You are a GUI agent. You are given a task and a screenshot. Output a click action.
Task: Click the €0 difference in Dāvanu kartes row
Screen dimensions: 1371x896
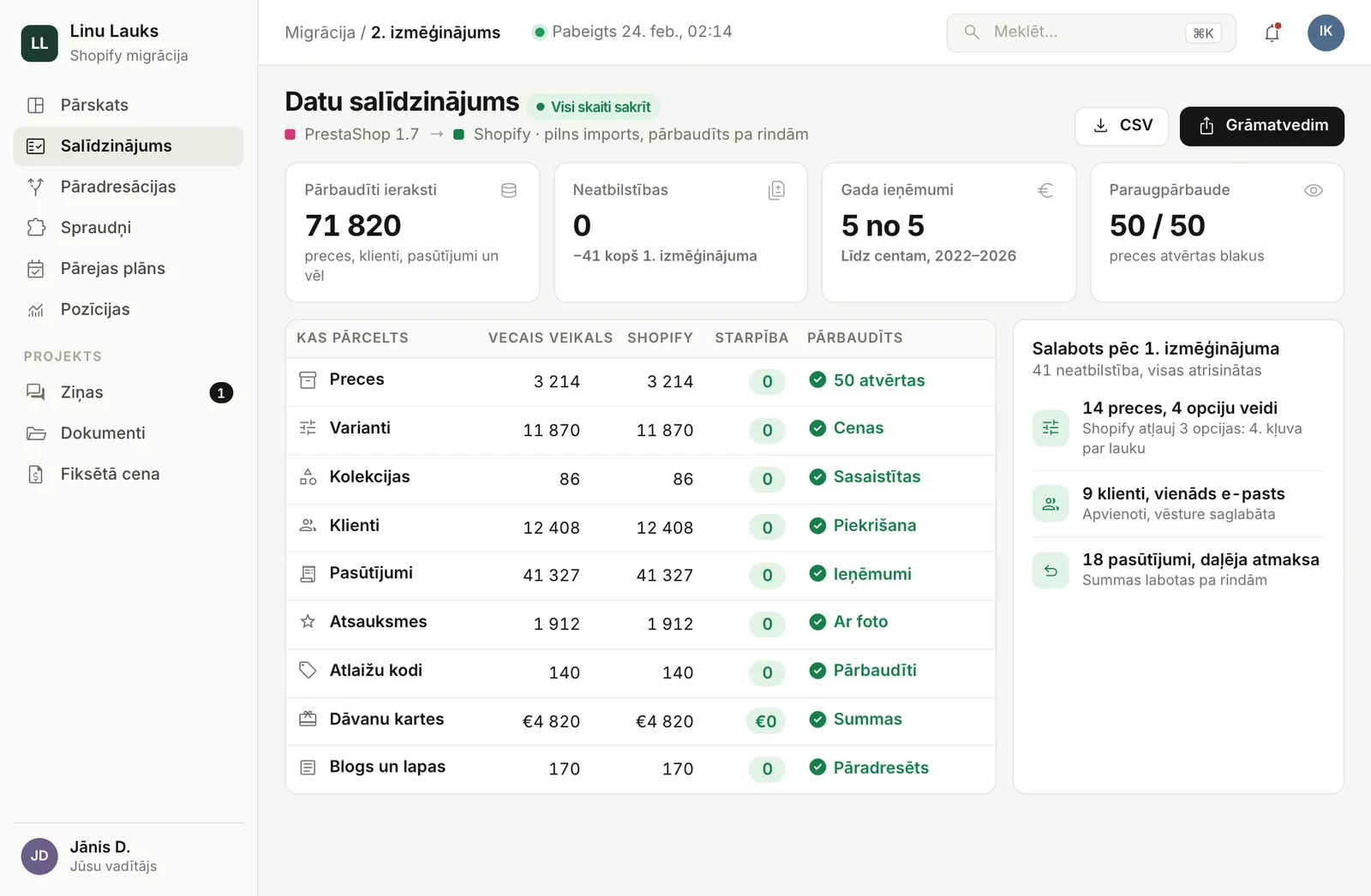(x=766, y=721)
